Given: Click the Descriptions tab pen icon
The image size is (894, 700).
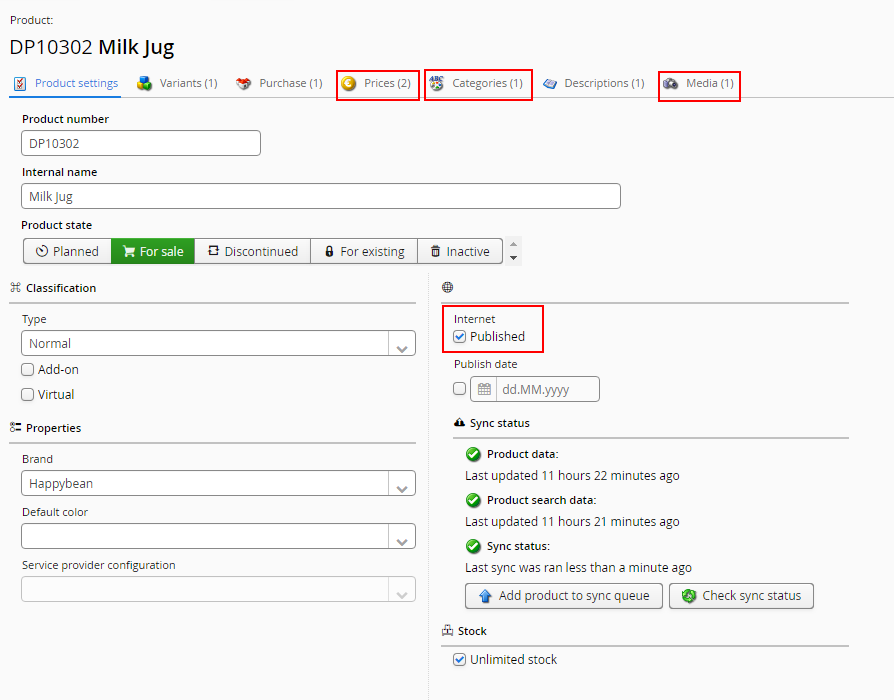Looking at the screenshot, I should [x=550, y=84].
